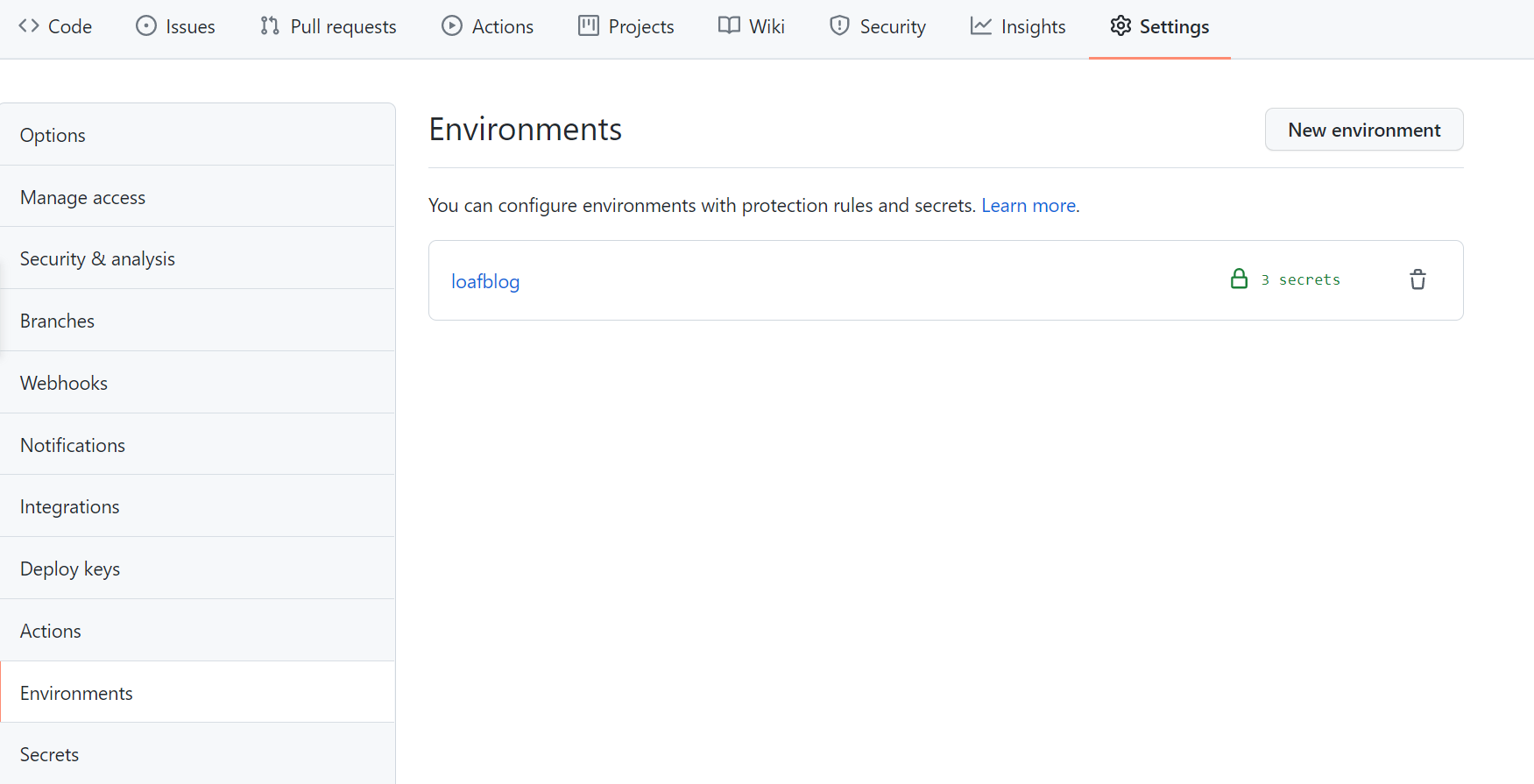This screenshot has width=1534, height=784.
Task: Click the 3 secrets label
Action: coord(1301,279)
